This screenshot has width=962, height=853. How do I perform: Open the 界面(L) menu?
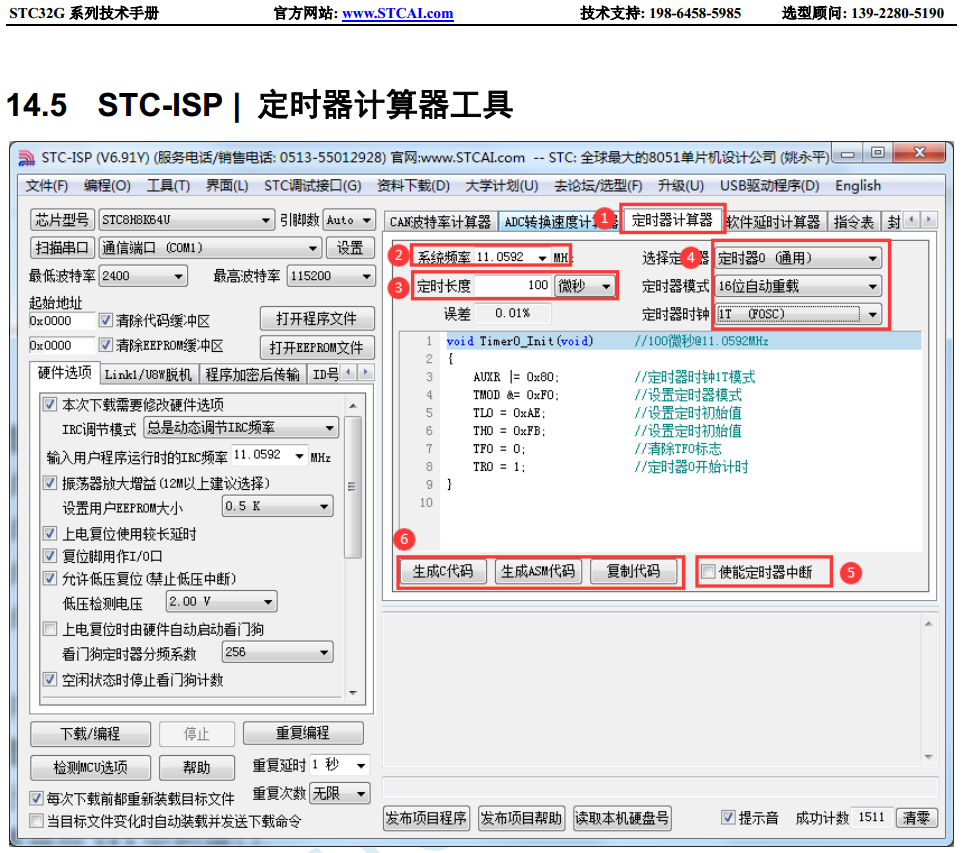[227, 186]
